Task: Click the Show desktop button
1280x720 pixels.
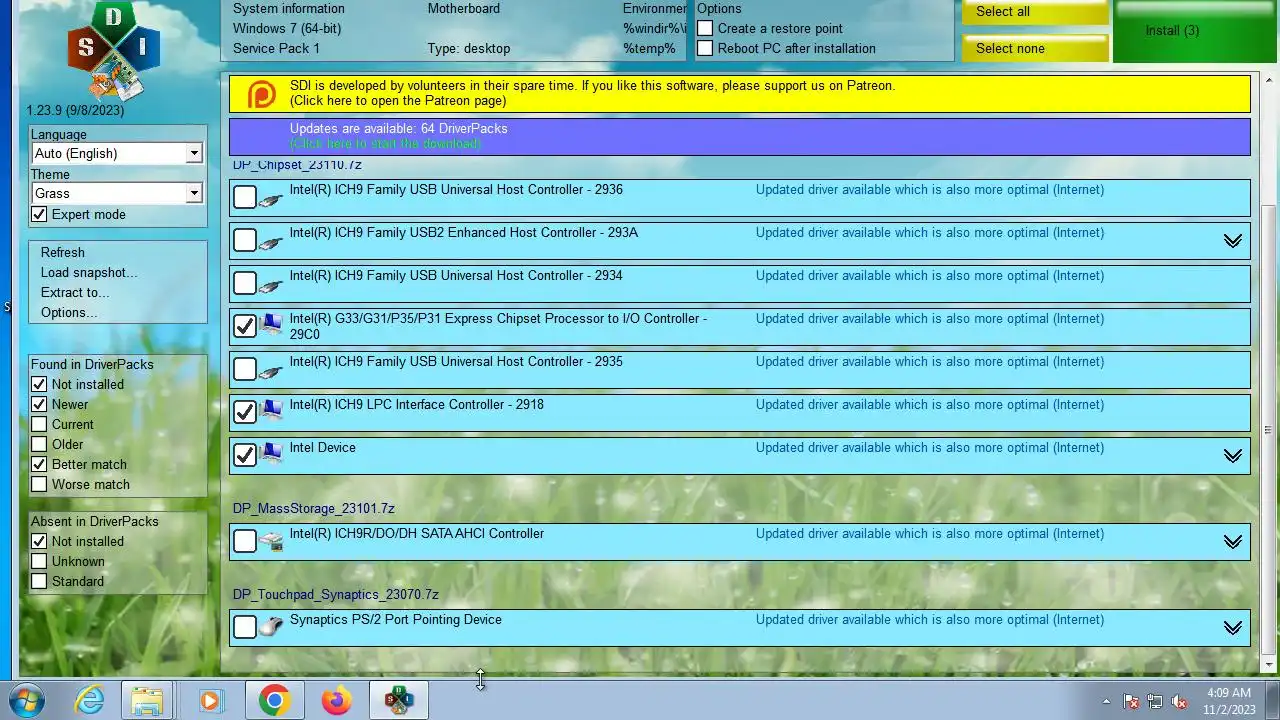Action: (x=1272, y=700)
